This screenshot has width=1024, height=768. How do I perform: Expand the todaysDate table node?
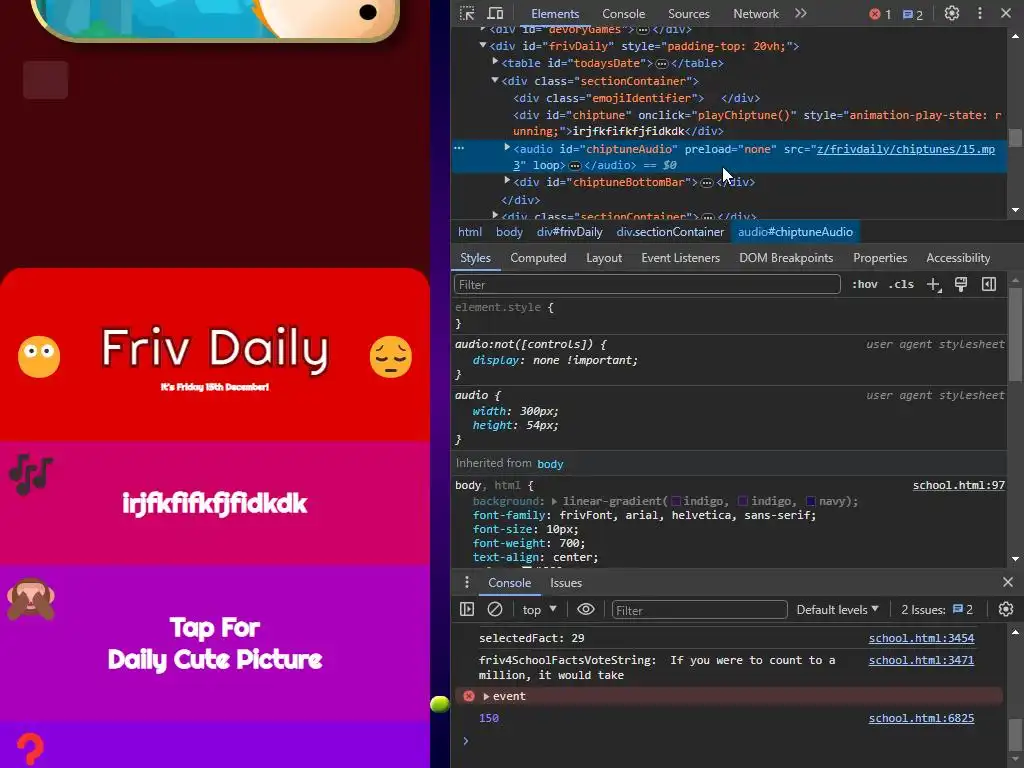(496, 62)
